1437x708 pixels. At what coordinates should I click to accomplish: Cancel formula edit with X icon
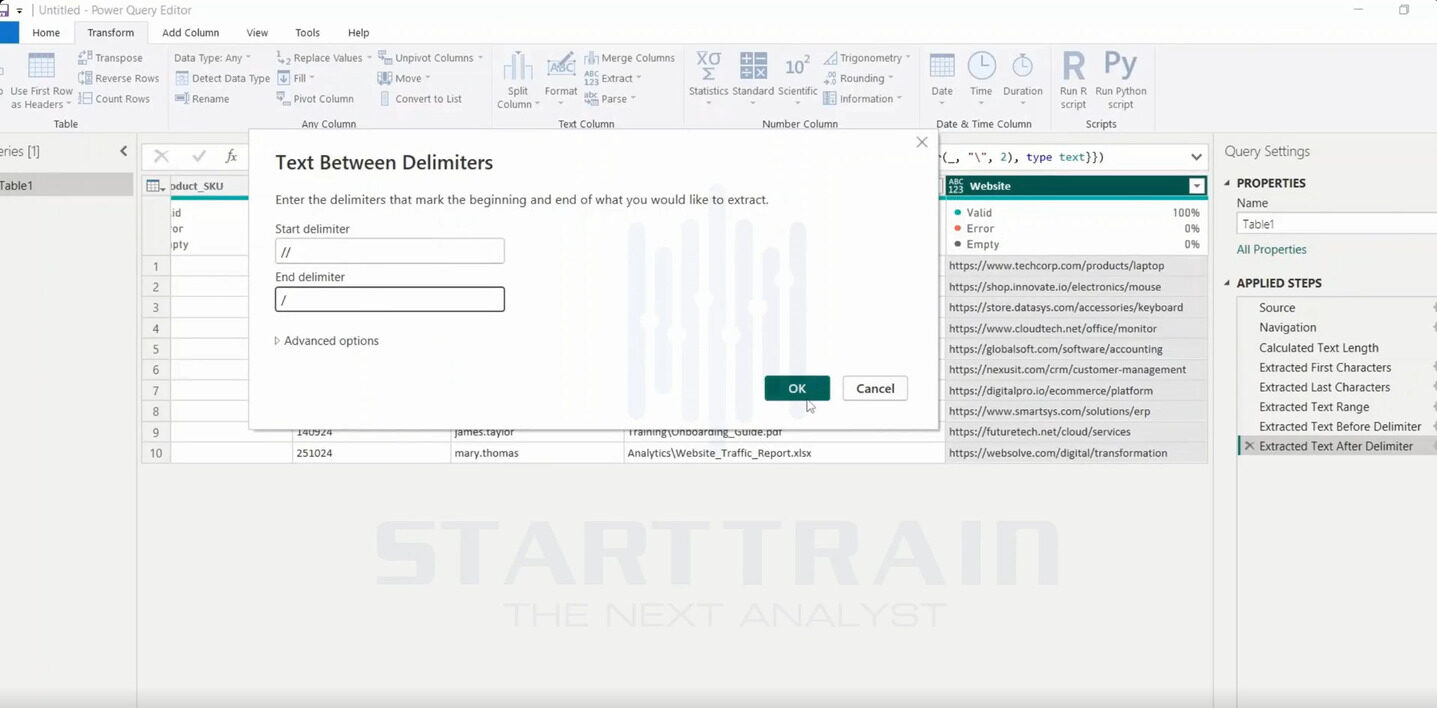[161, 156]
